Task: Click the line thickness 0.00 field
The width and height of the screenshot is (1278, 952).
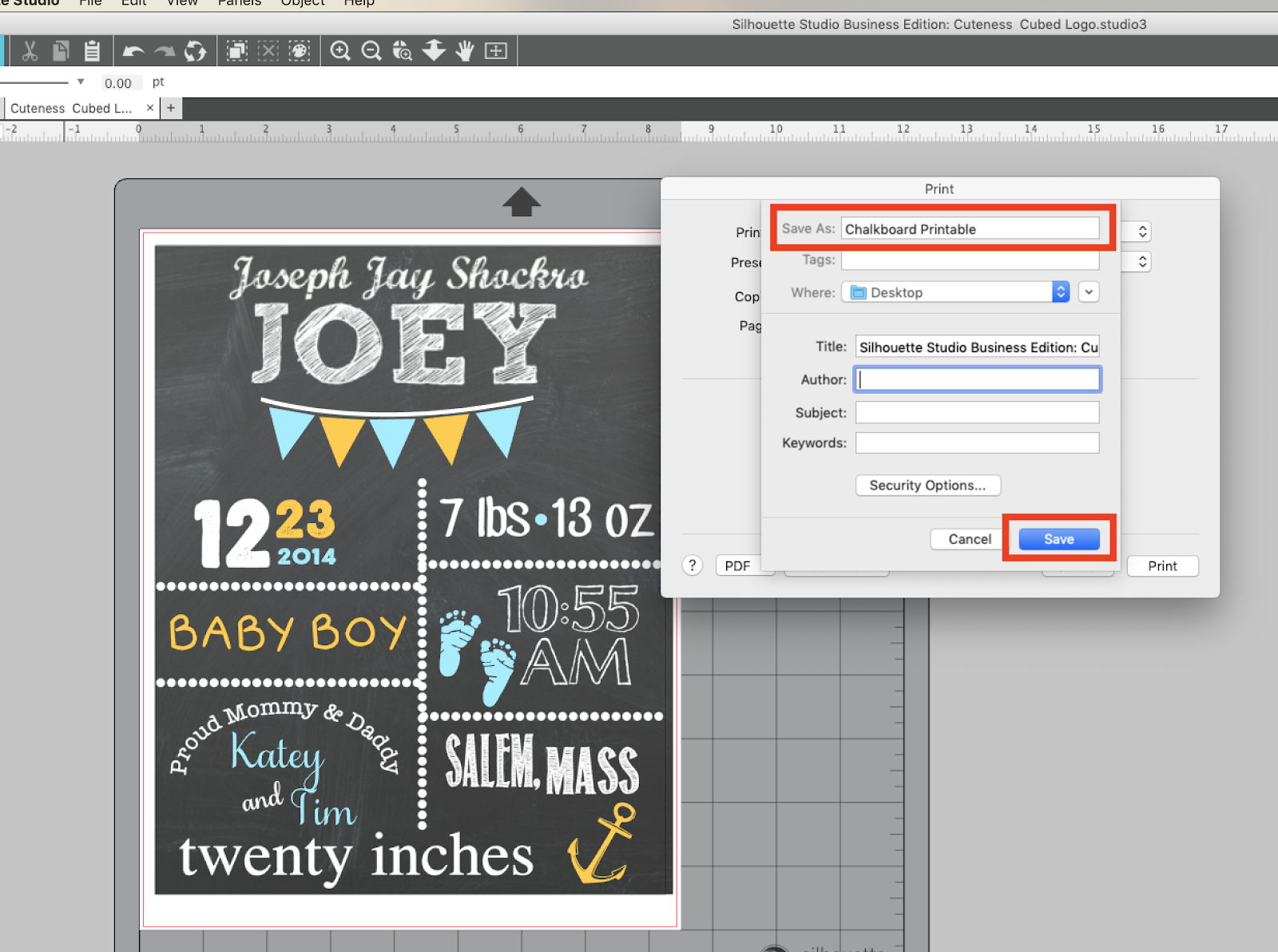Action: pyautogui.click(x=120, y=82)
